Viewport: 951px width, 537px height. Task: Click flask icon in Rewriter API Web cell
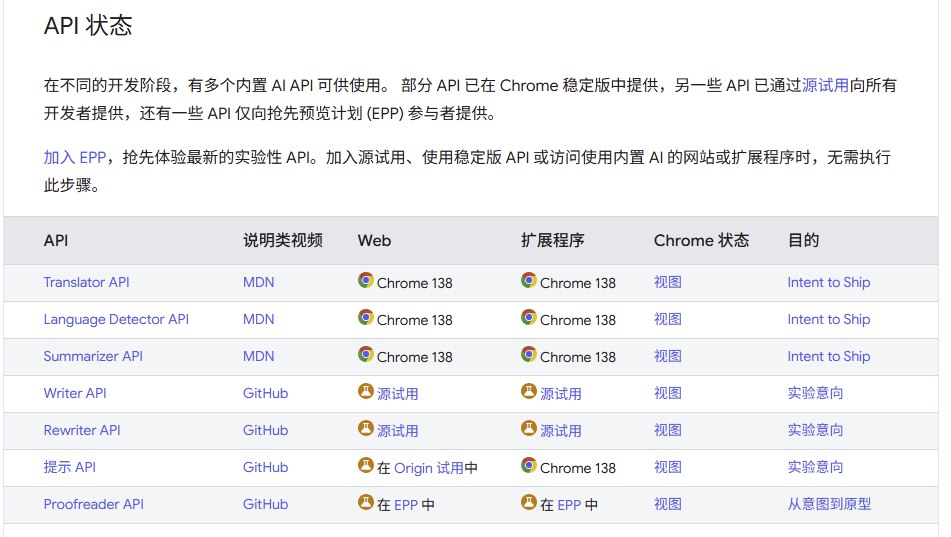[x=366, y=428]
